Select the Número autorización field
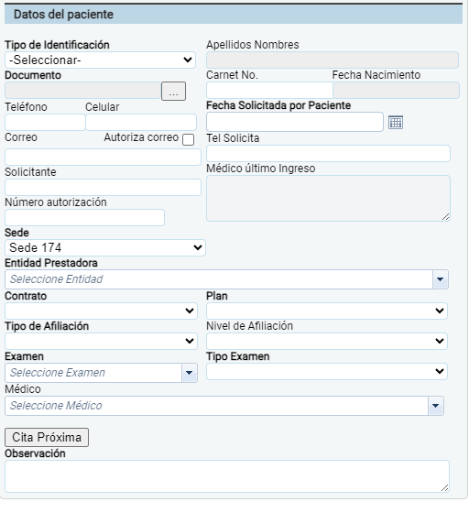The height and width of the screenshot is (513, 469). coord(85,218)
